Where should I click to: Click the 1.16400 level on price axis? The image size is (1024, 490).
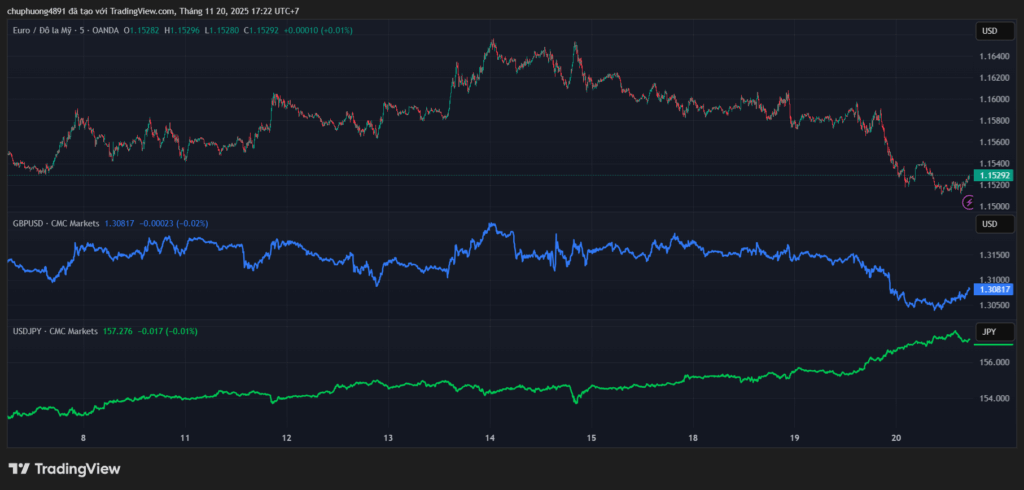click(x=994, y=56)
